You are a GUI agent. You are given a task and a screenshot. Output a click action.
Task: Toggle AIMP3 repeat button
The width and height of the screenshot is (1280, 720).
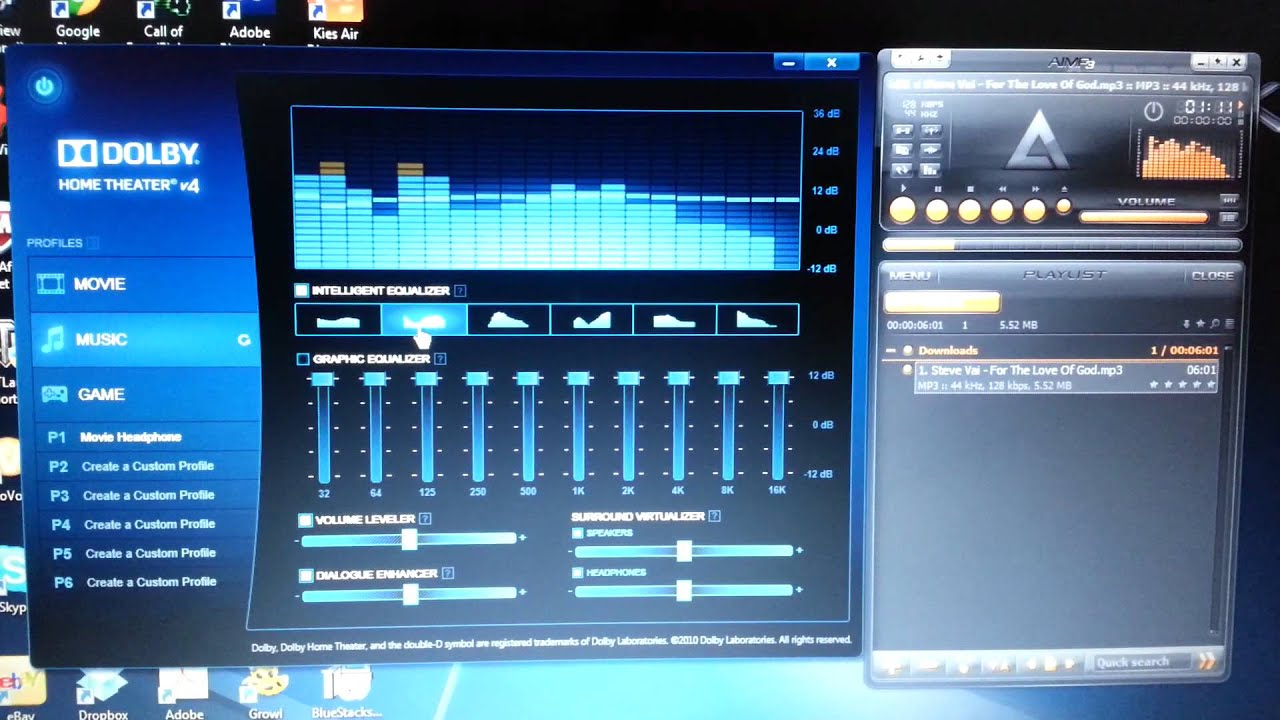(x=903, y=169)
